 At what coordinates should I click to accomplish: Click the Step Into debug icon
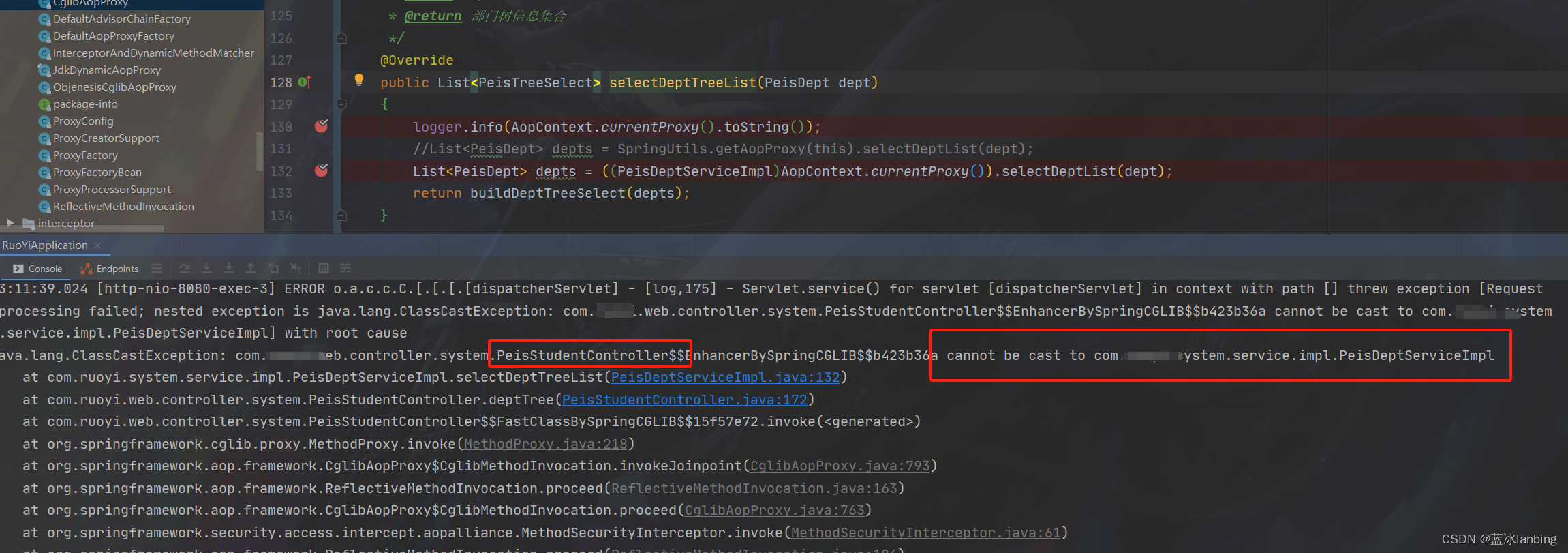pos(206,268)
